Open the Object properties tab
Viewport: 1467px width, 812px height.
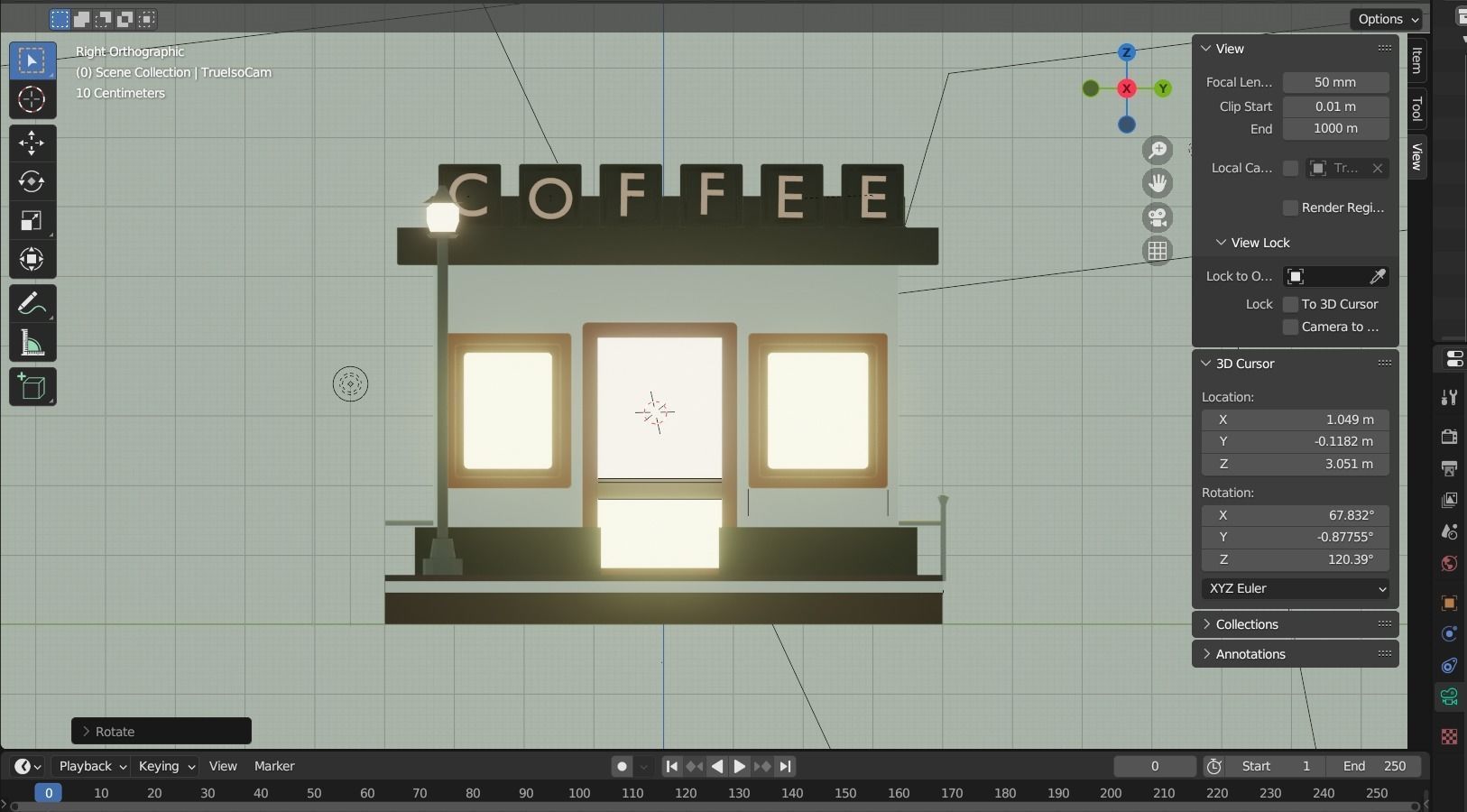pos(1449,603)
